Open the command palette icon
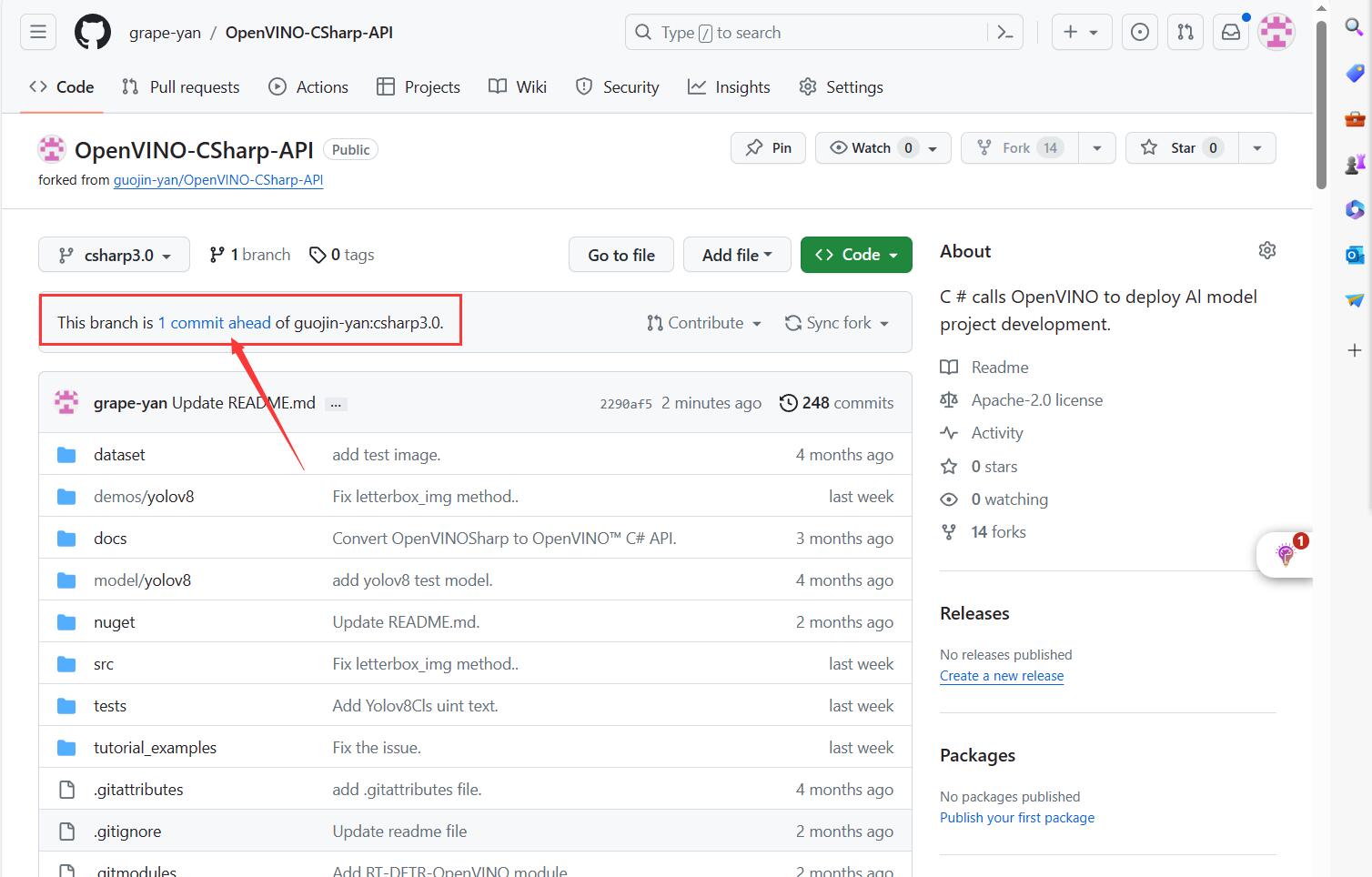Image resolution: width=1372 pixels, height=877 pixels. click(x=1005, y=33)
